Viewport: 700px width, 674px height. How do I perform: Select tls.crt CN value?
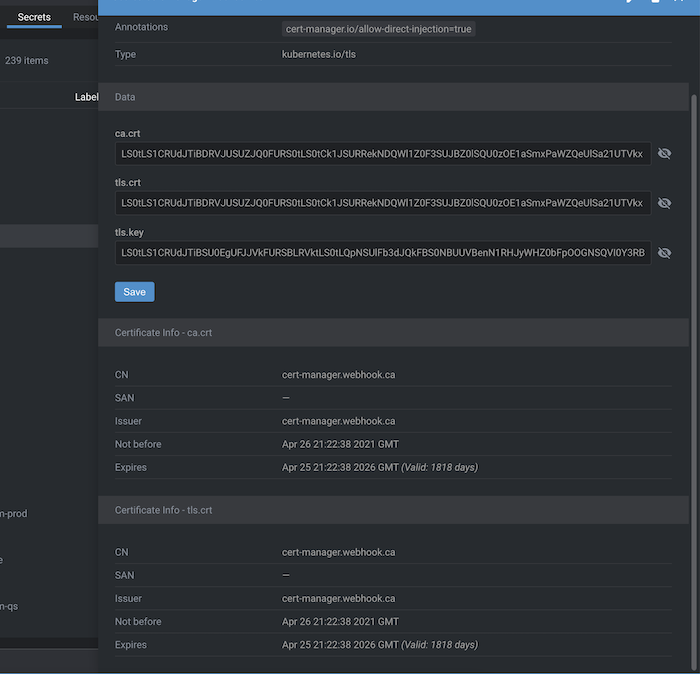(x=338, y=553)
